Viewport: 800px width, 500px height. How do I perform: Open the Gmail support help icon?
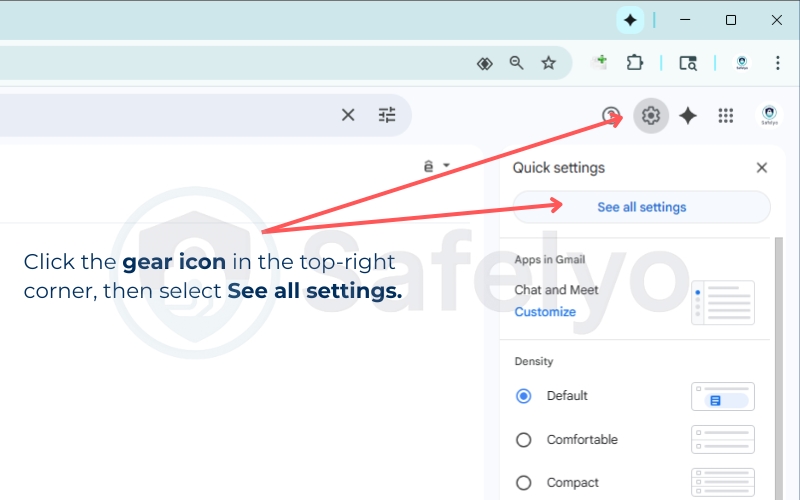pos(611,116)
